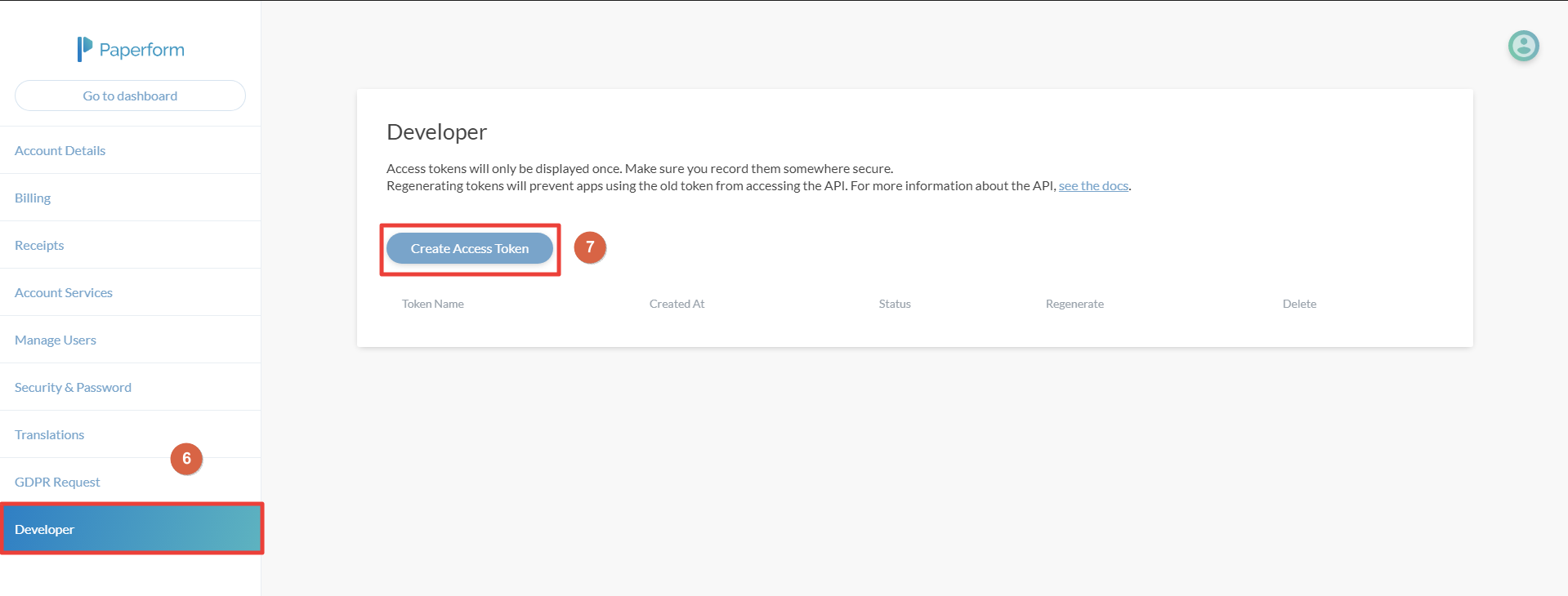Click the Regenerate column header
Image resolution: width=1568 pixels, height=596 pixels.
1074,304
